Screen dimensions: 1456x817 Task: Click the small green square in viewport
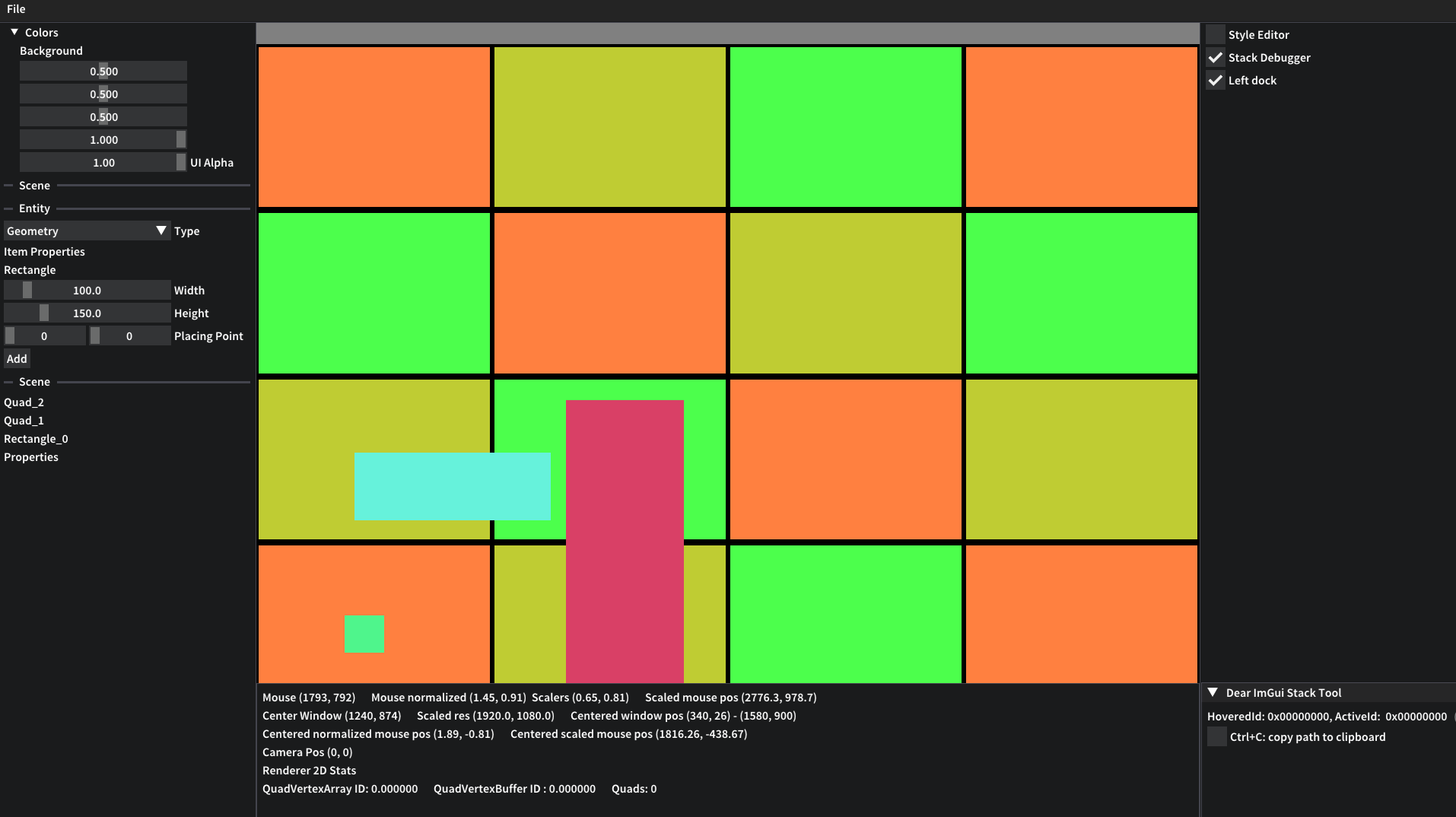tap(364, 634)
